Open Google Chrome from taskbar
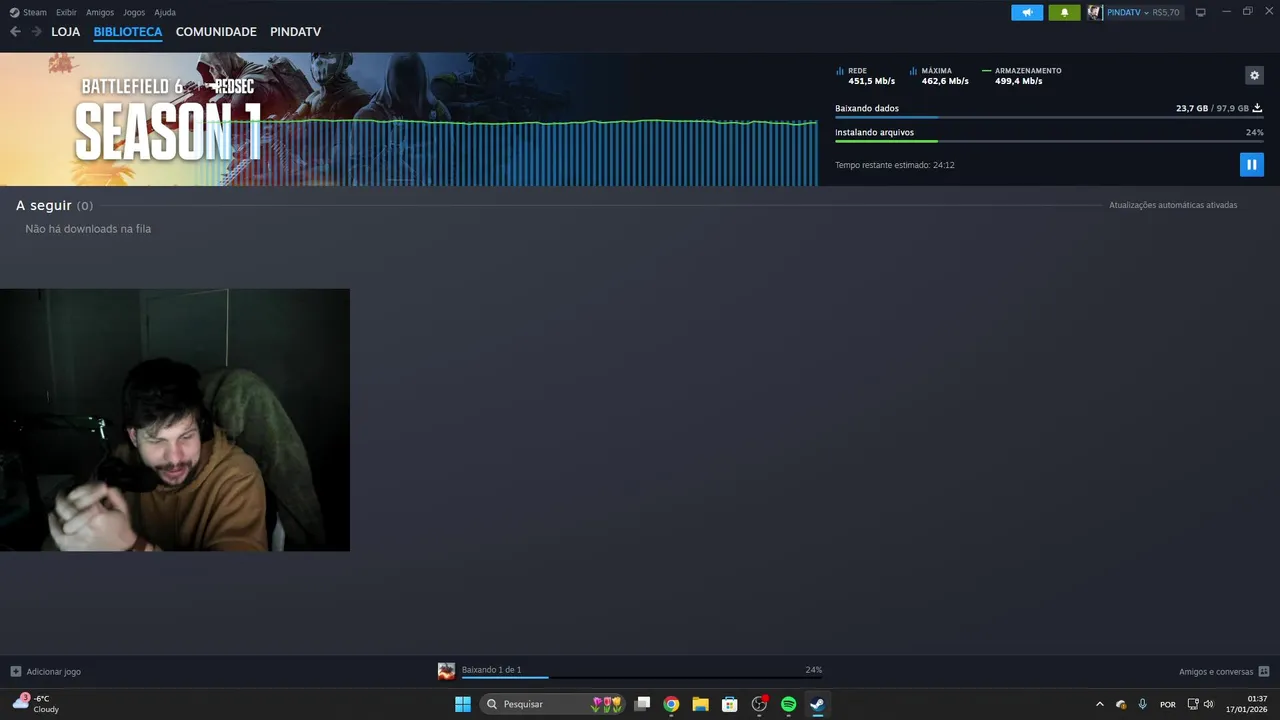The width and height of the screenshot is (1280, 720). point(671,704)
